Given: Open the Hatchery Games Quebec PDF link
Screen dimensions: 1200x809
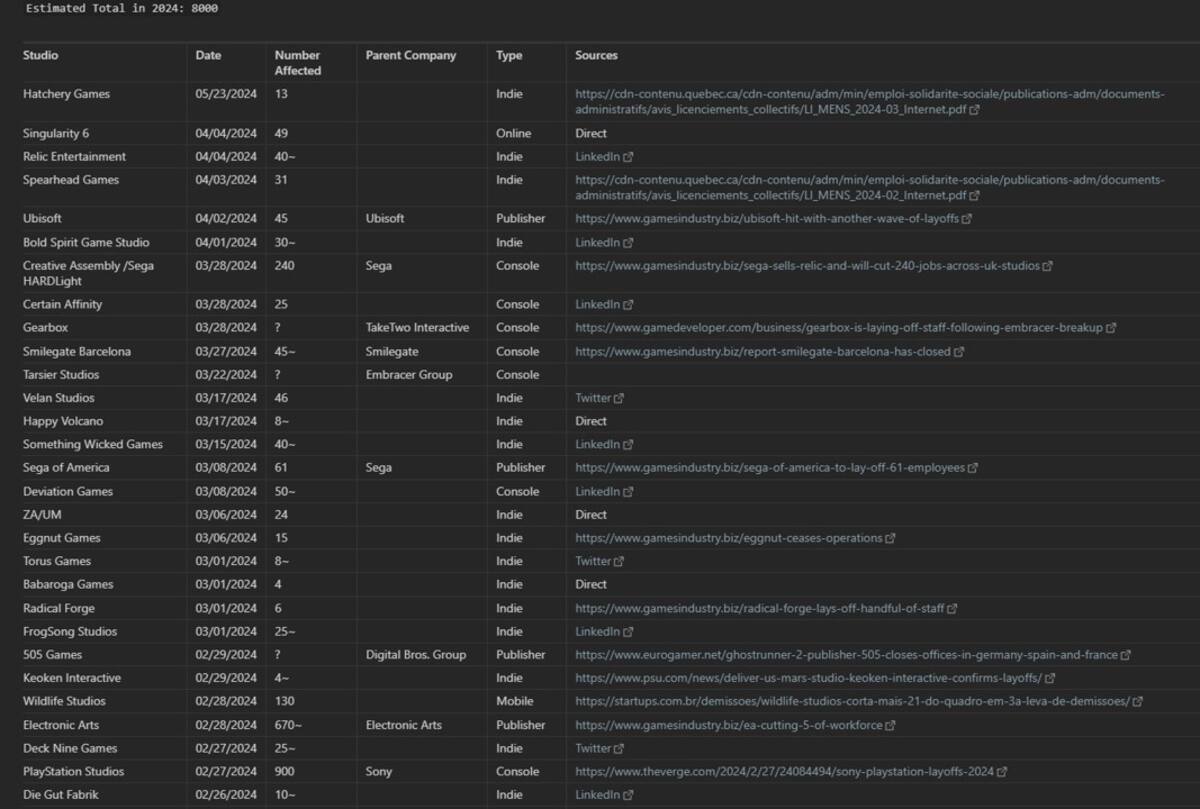Looking at the screenshot, I should coord(870,102).
